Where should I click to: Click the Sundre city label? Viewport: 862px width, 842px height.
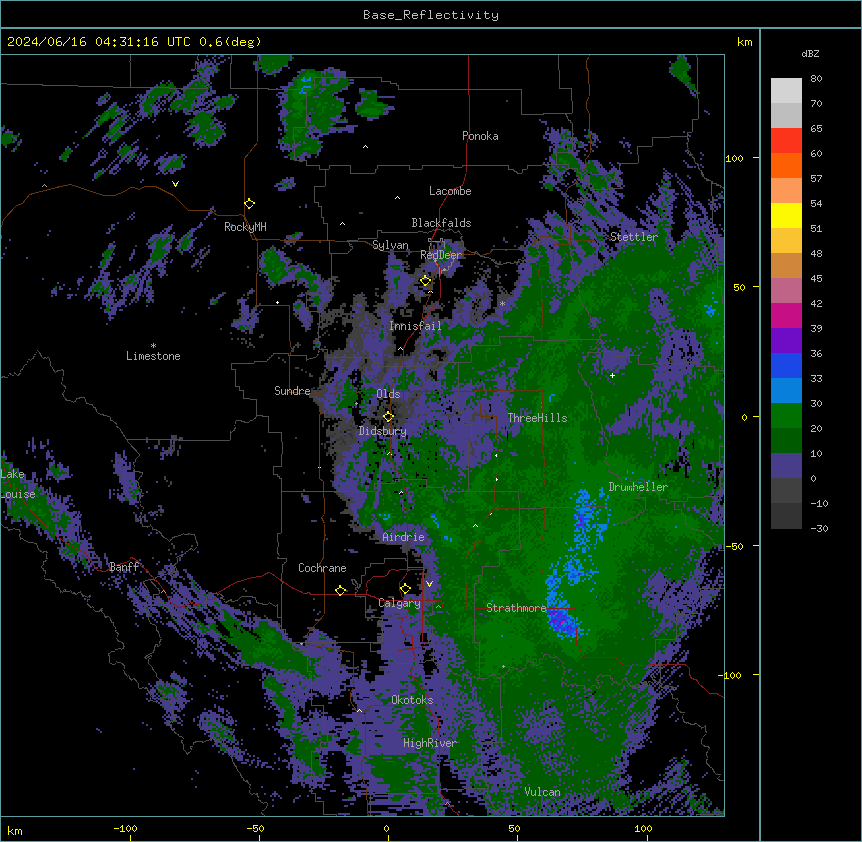point(292,391)
